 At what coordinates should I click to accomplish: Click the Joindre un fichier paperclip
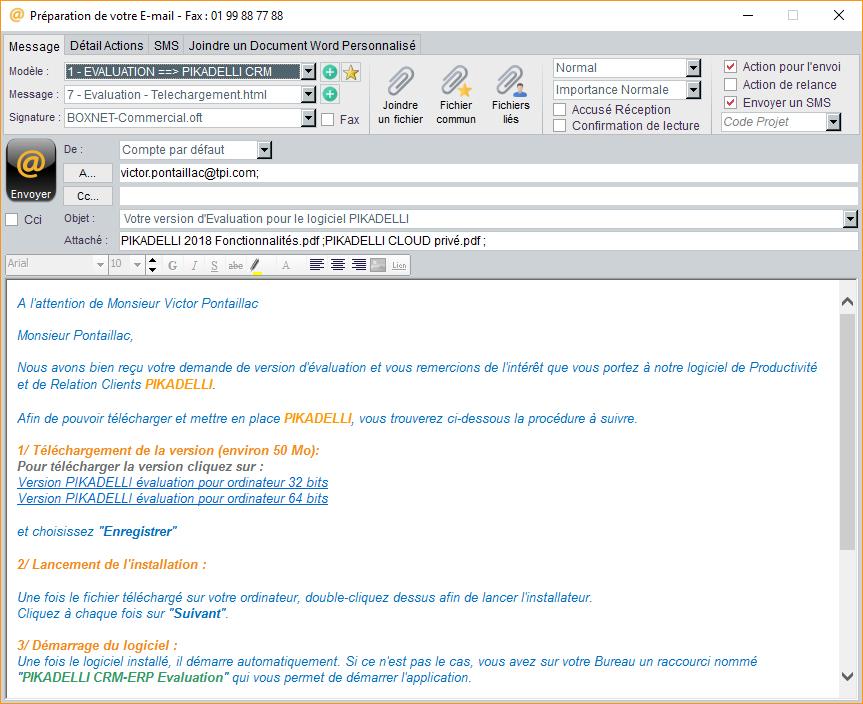[400, 95]
